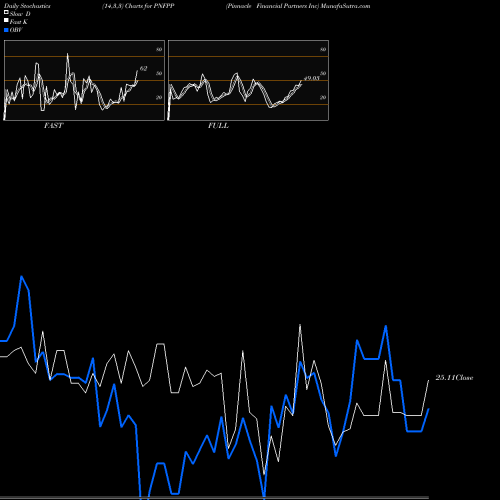Click the 'OBV' legend label
This screenshot has height=500, width=500.
click(16, 30)
